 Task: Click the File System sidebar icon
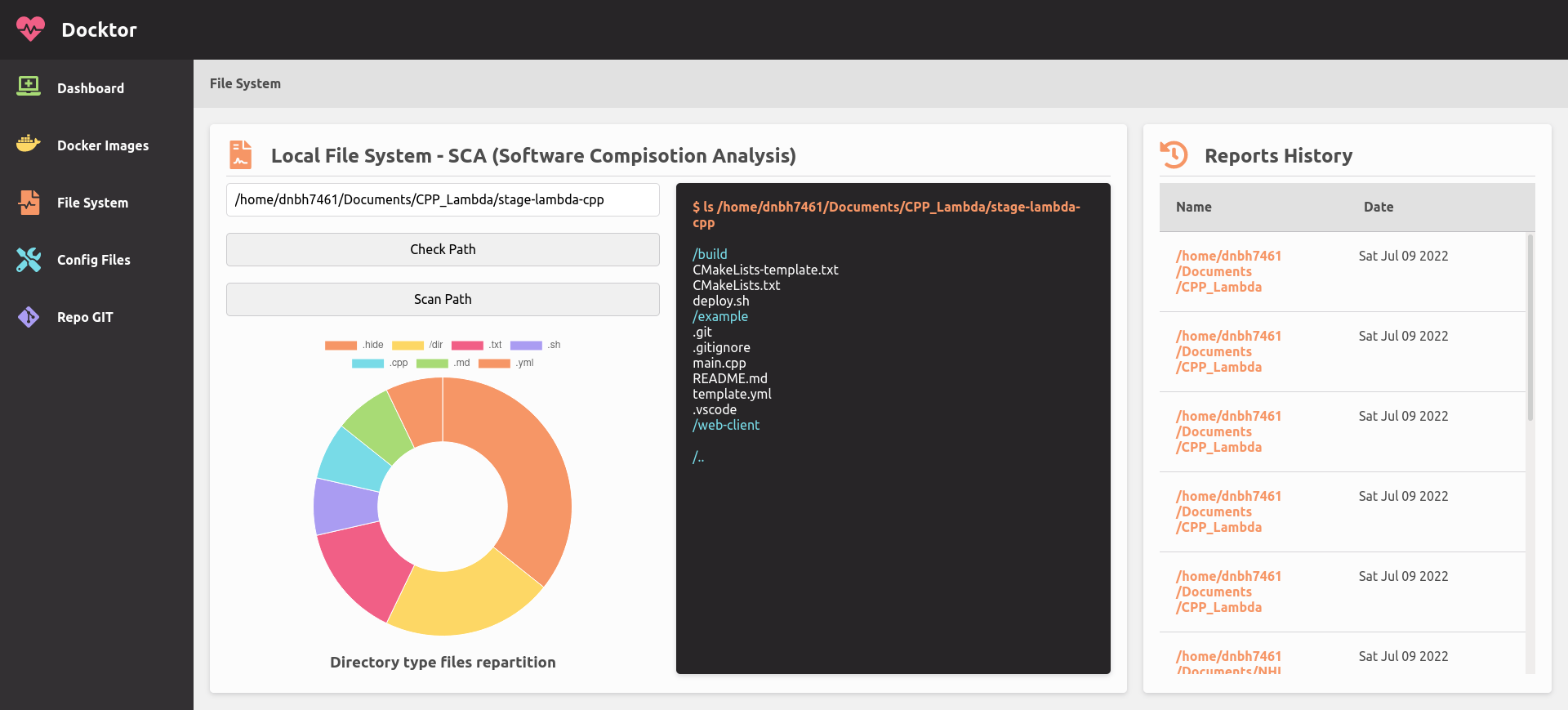(29, 202)
